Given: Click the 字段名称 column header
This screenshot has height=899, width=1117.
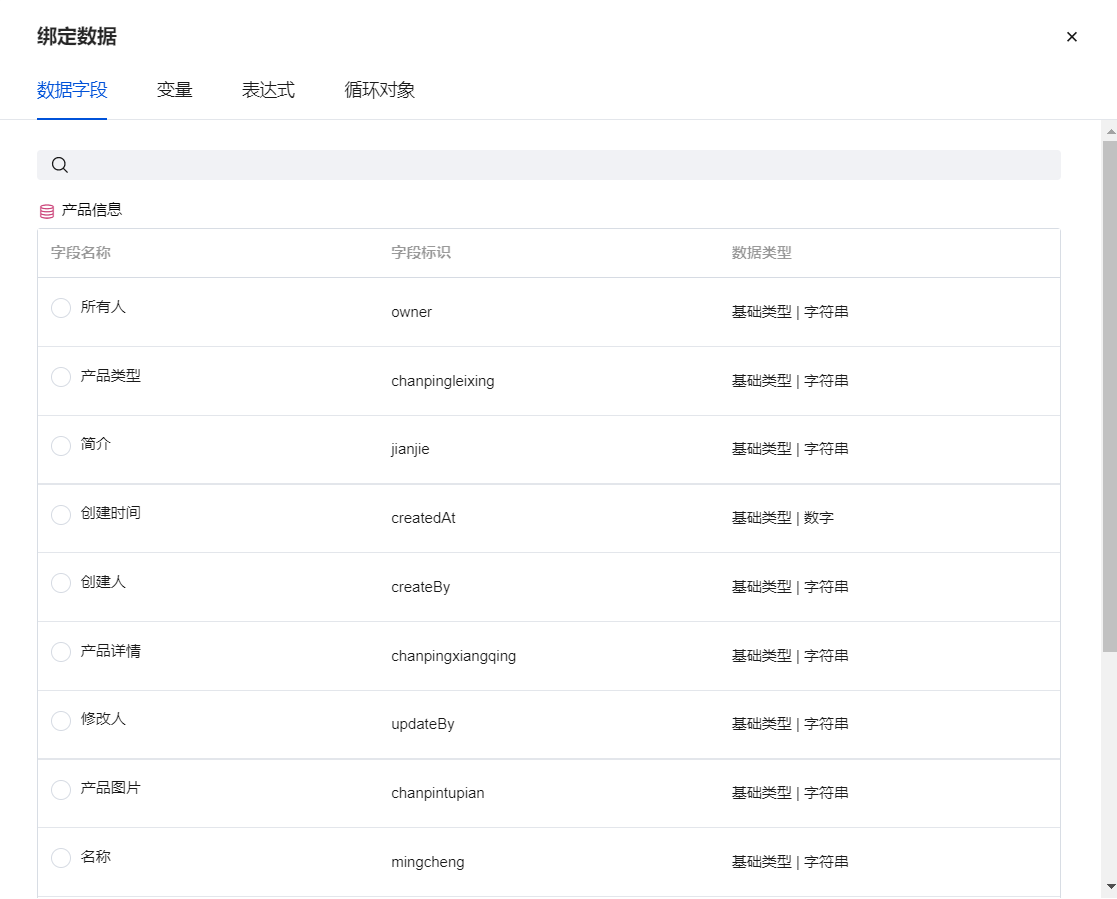Looking at the screenshot, I should click(80, 252).
